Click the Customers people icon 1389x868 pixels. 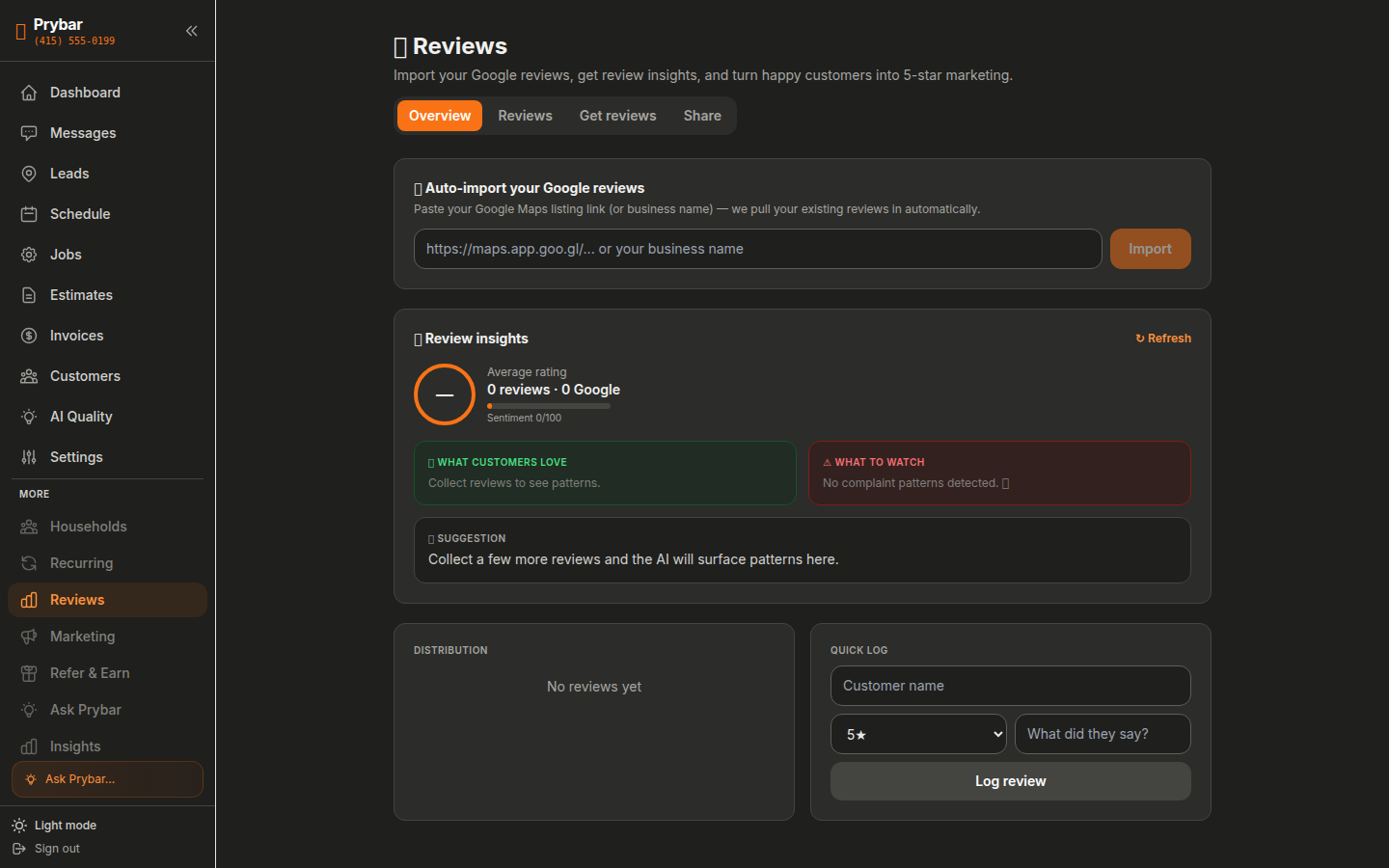click(x=29, y=376)
